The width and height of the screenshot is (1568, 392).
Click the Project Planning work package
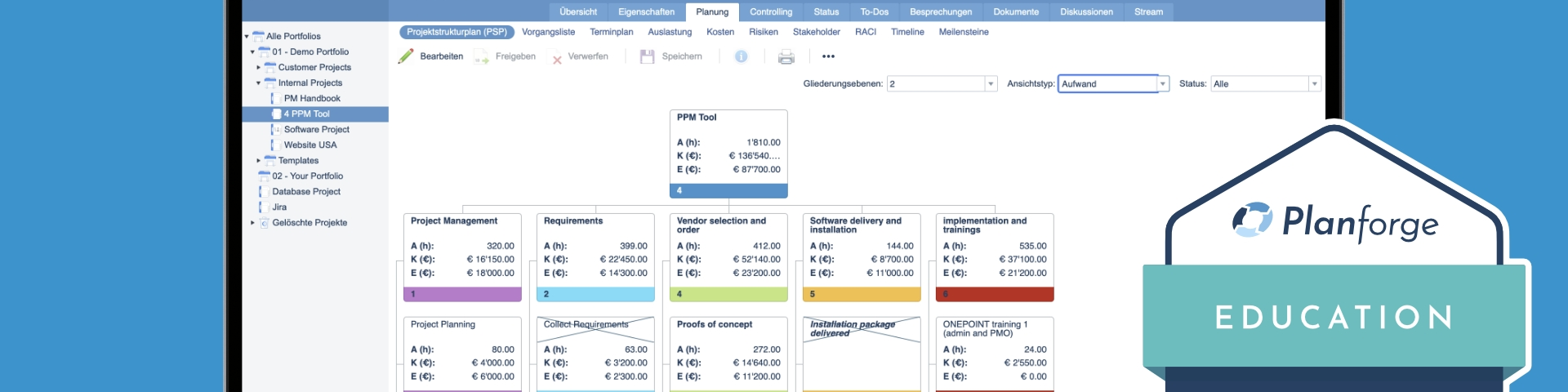click(x=462, y=354)
